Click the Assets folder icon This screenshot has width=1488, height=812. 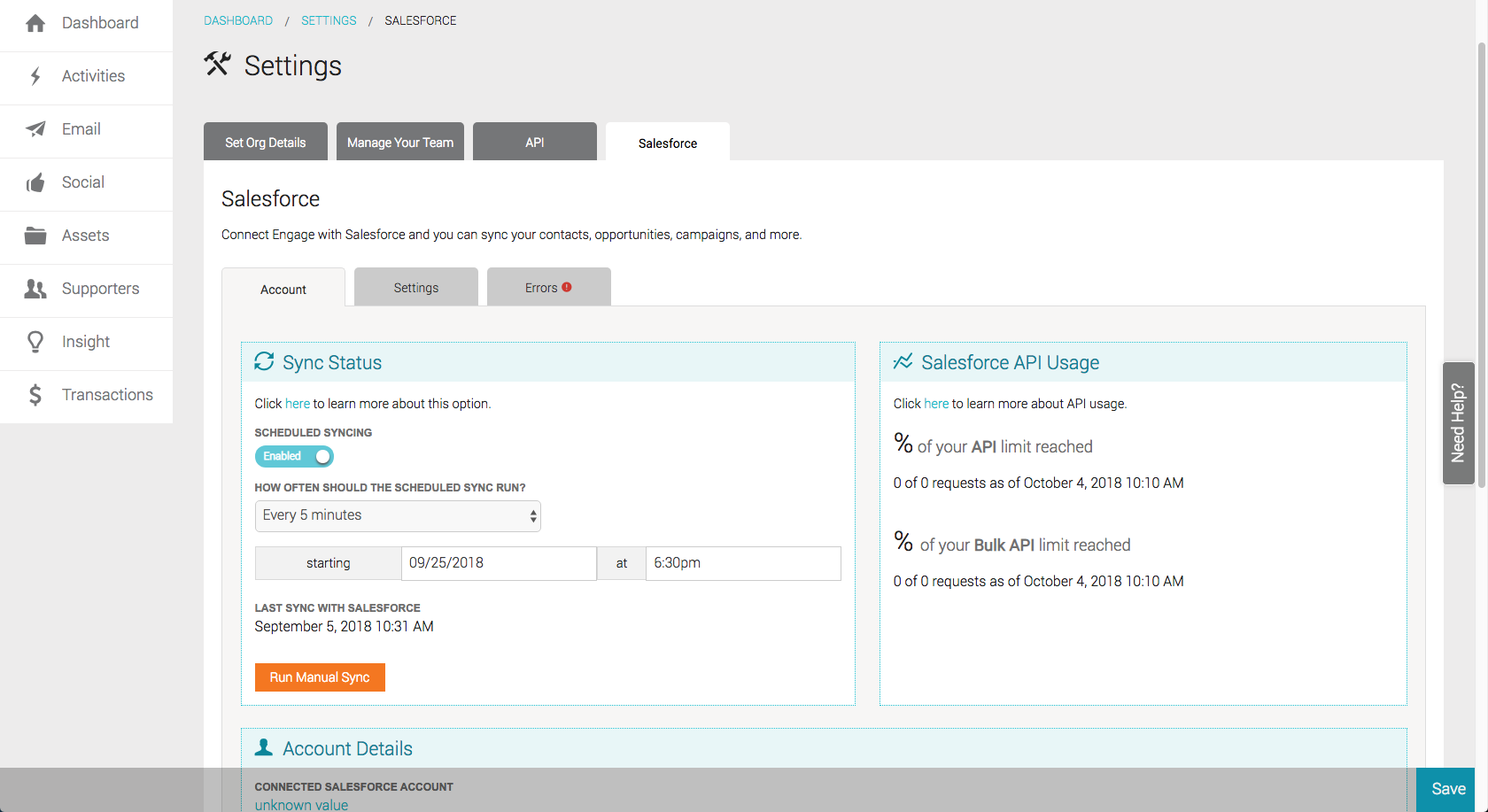coord(35,236)
